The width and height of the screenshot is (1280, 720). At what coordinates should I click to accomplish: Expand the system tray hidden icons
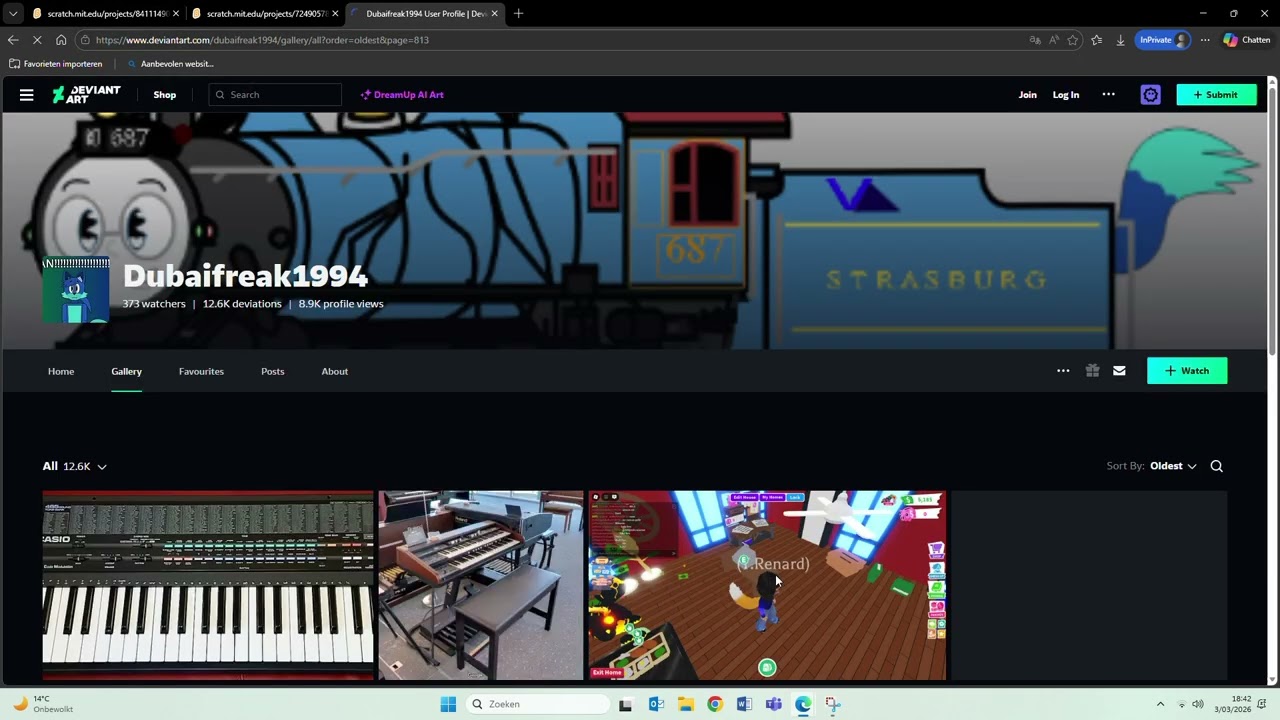[1160, 704]
